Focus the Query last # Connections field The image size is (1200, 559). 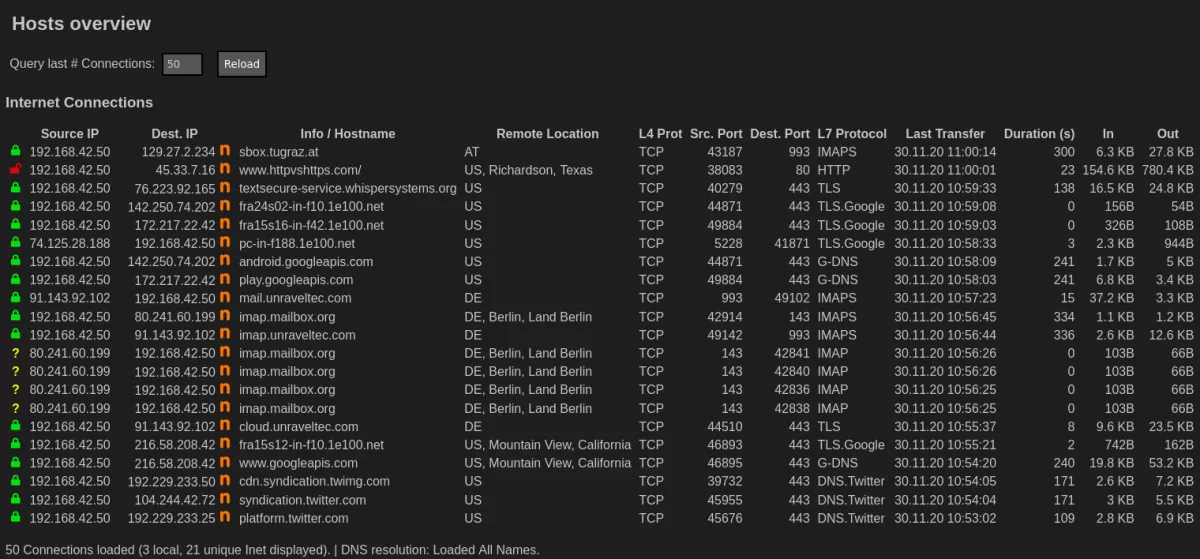pos(182,64)
